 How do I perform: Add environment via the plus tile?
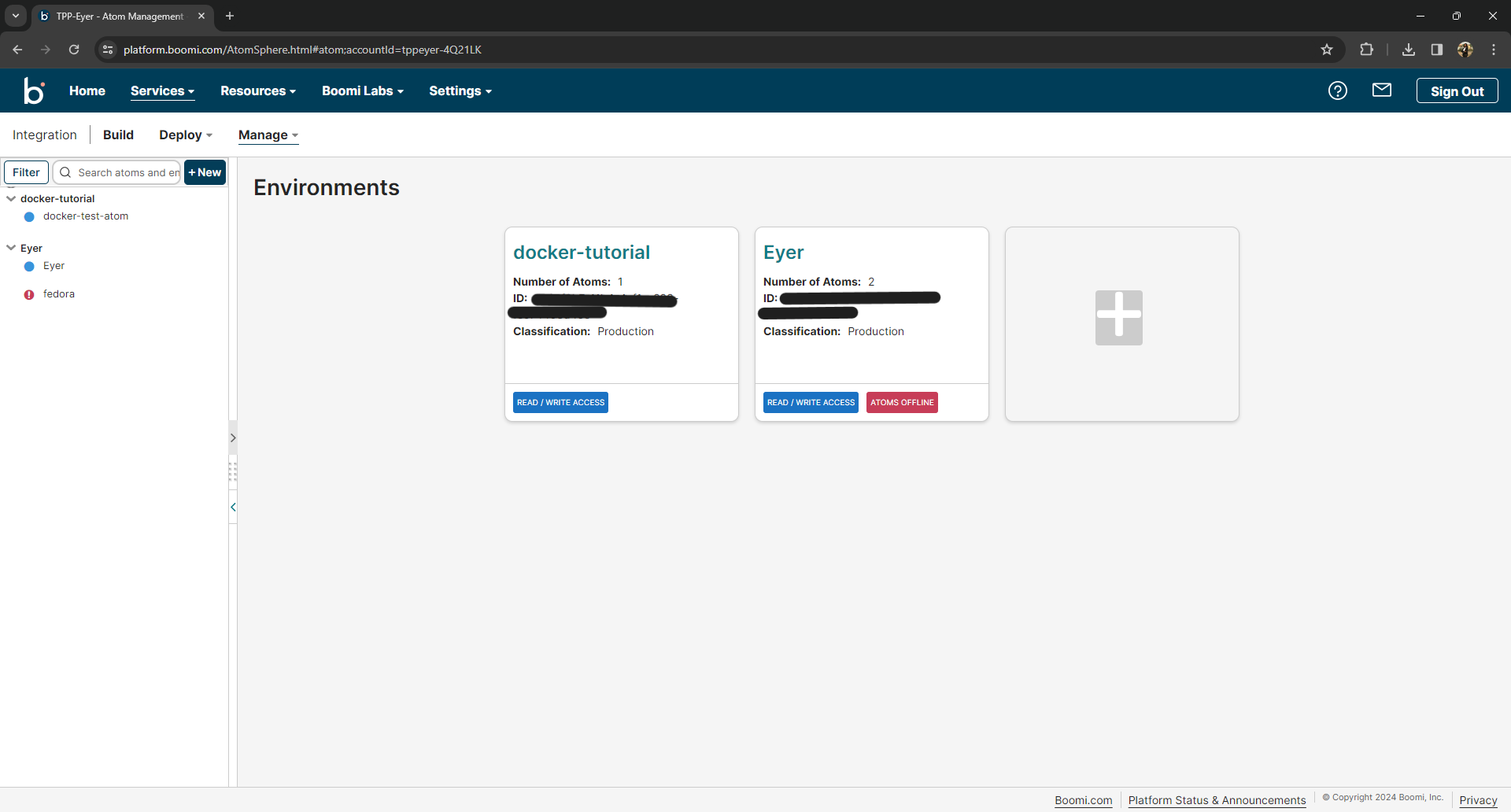(x=1118, y=317)
